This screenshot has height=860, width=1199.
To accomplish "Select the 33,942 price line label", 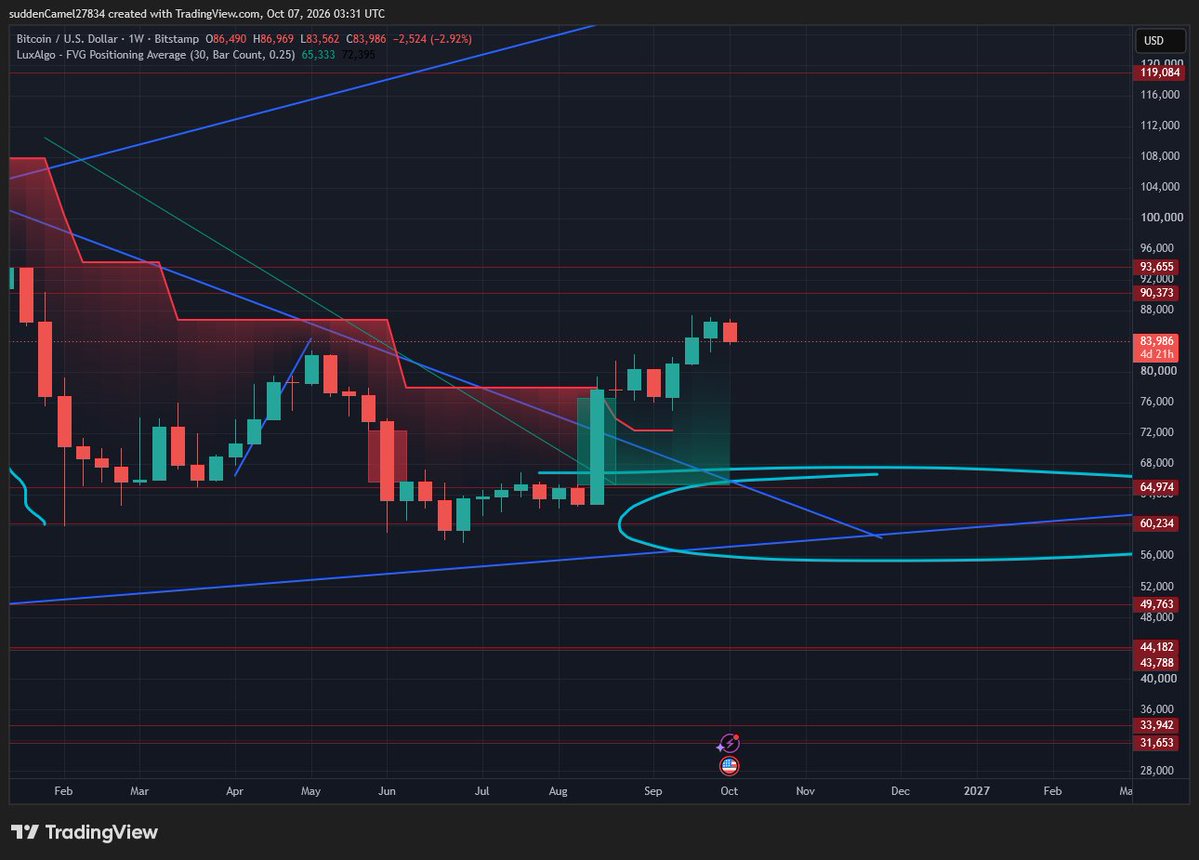I will [1156, 725].
